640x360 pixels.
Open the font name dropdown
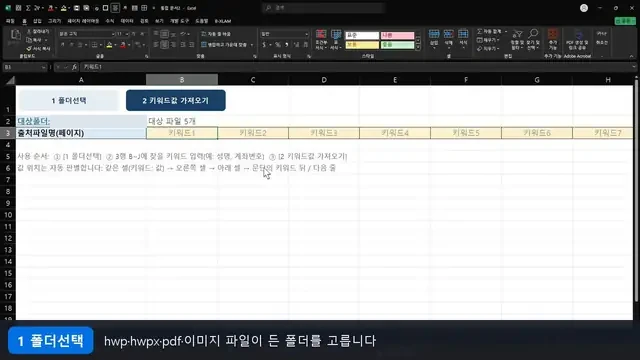tap(113, 34)
